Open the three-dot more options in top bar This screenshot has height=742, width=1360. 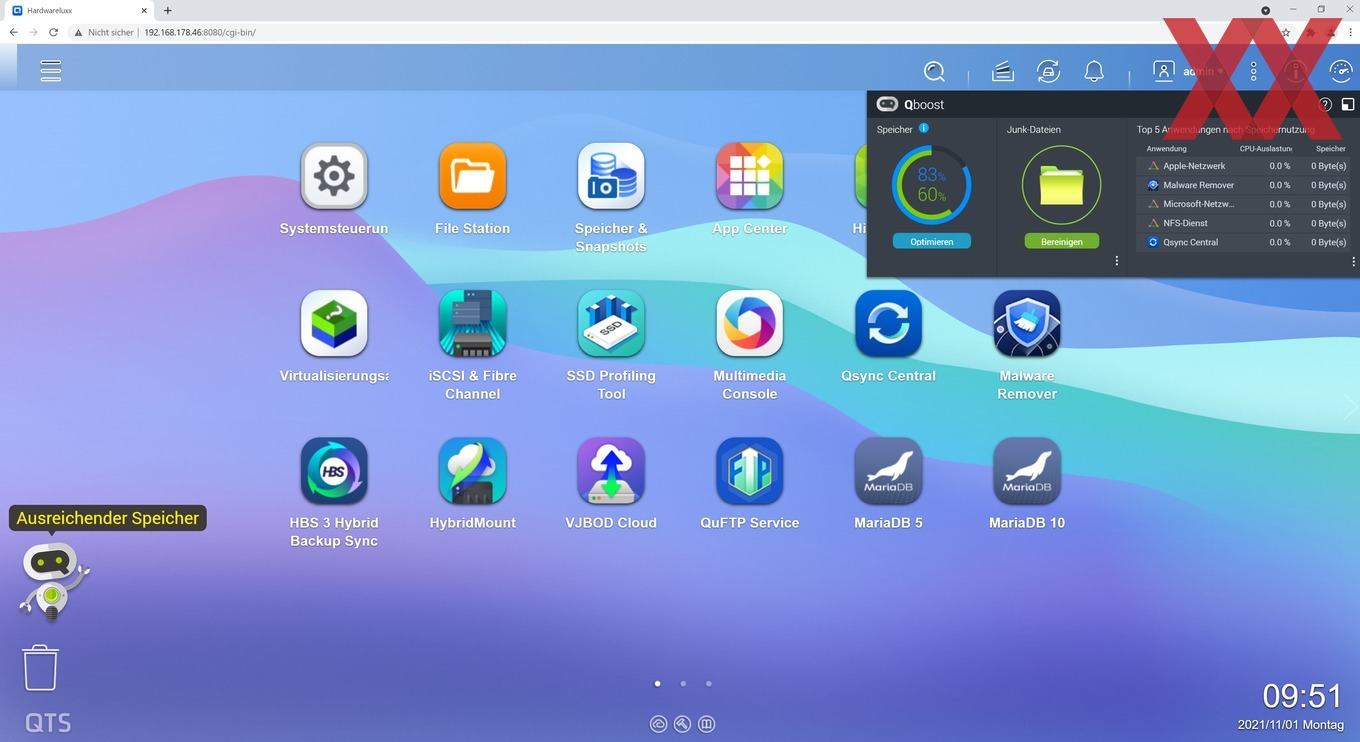(1253, 71)
